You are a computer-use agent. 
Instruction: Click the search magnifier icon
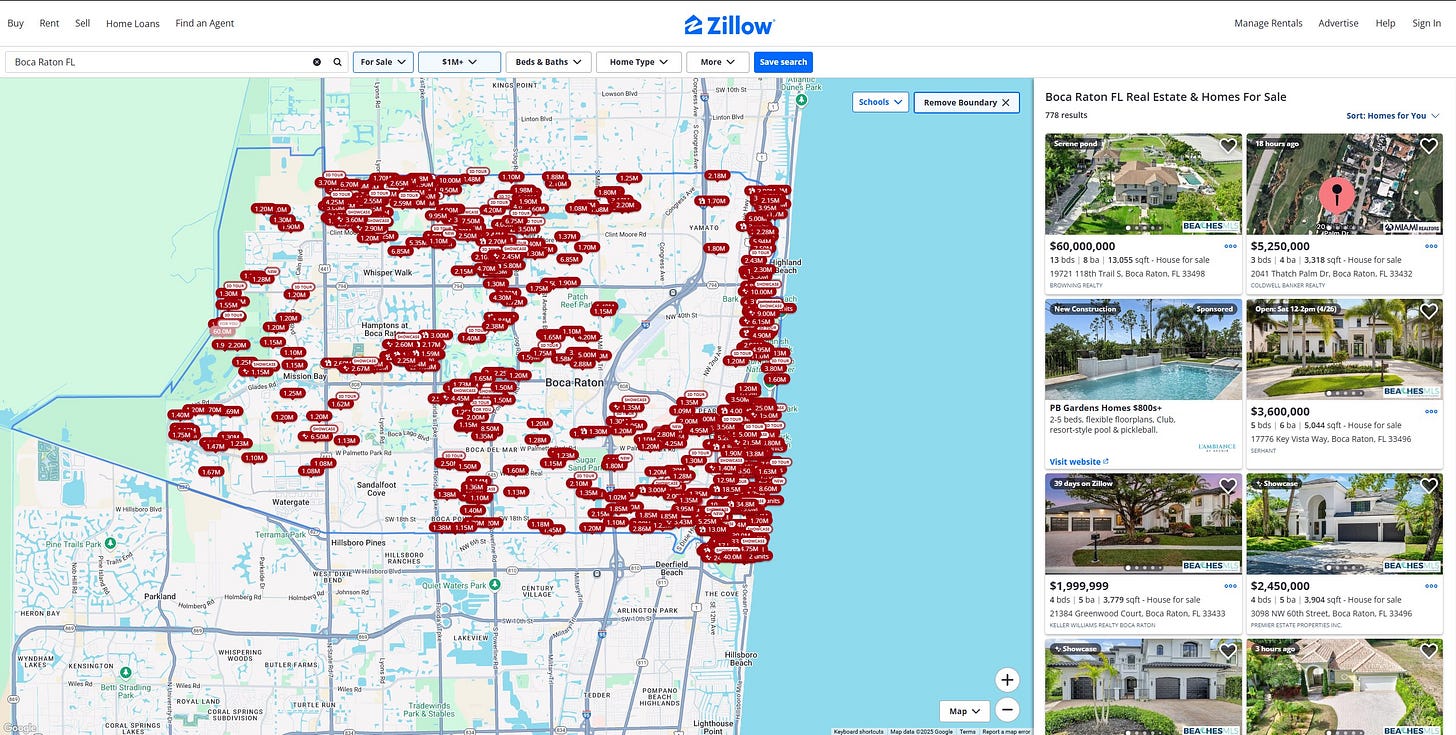[x=338, y=62]
